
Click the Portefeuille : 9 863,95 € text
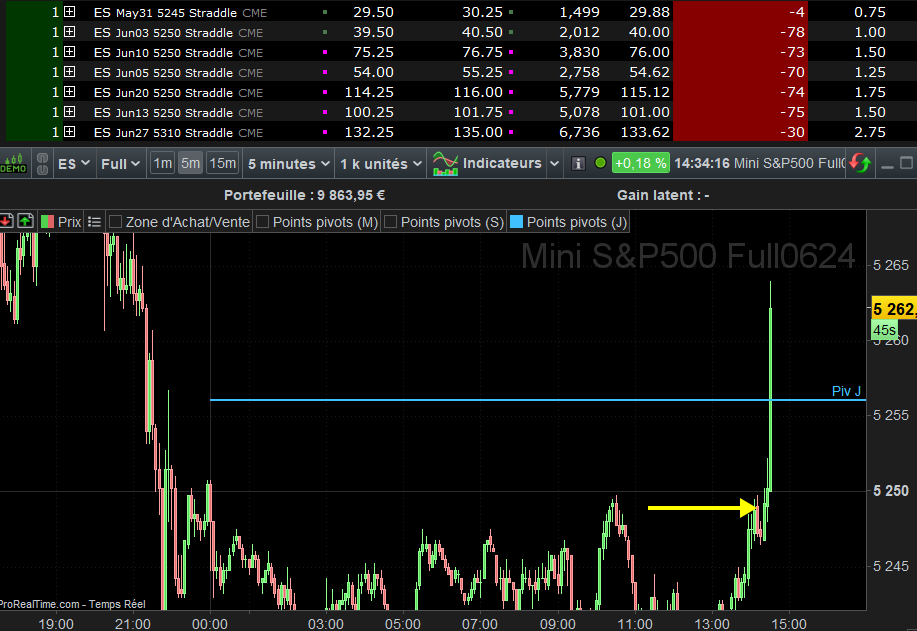click(x=304, y=195)
